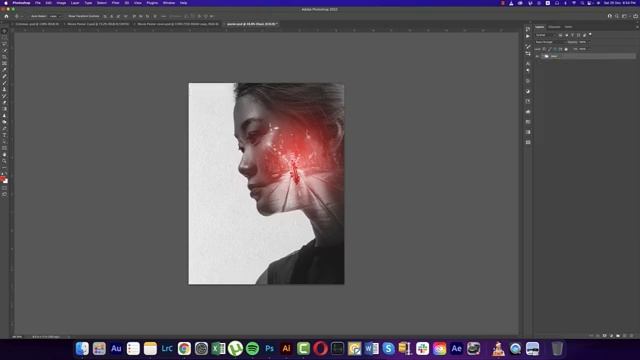The width and height of the screenshot is (640, 360).
Task: Open Adobe Audition from the Dock
Action: 116,349
